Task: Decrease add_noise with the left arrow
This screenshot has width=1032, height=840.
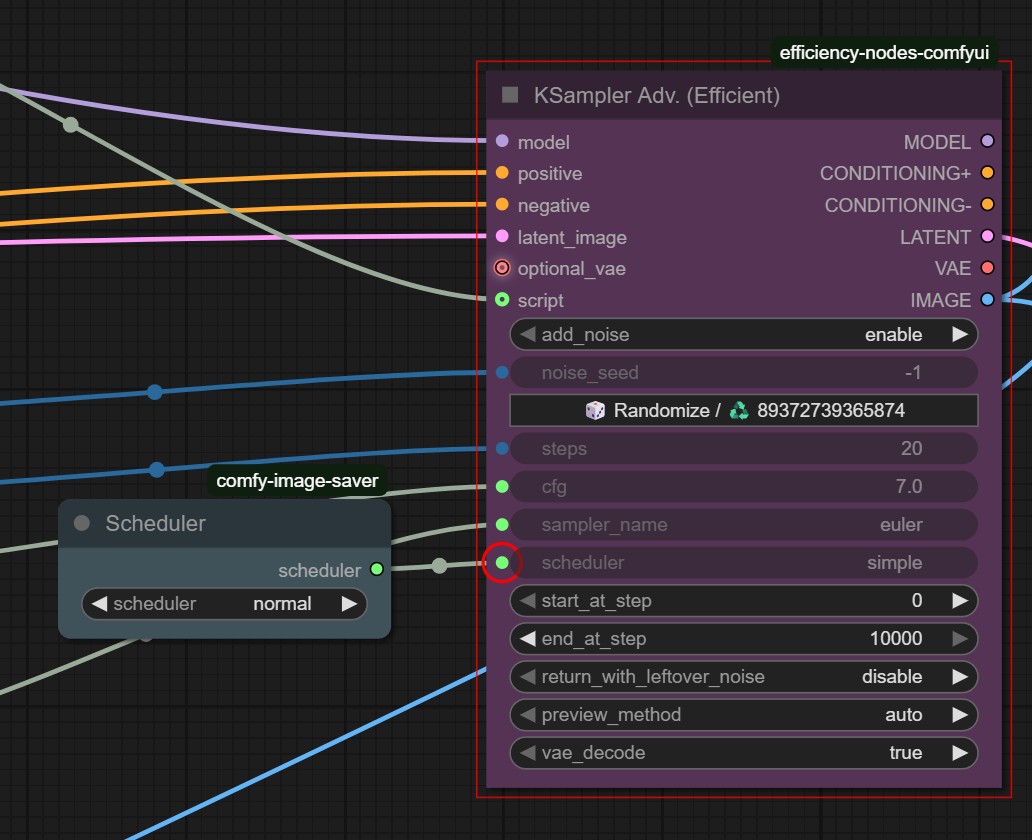Action: pos(527,334)
